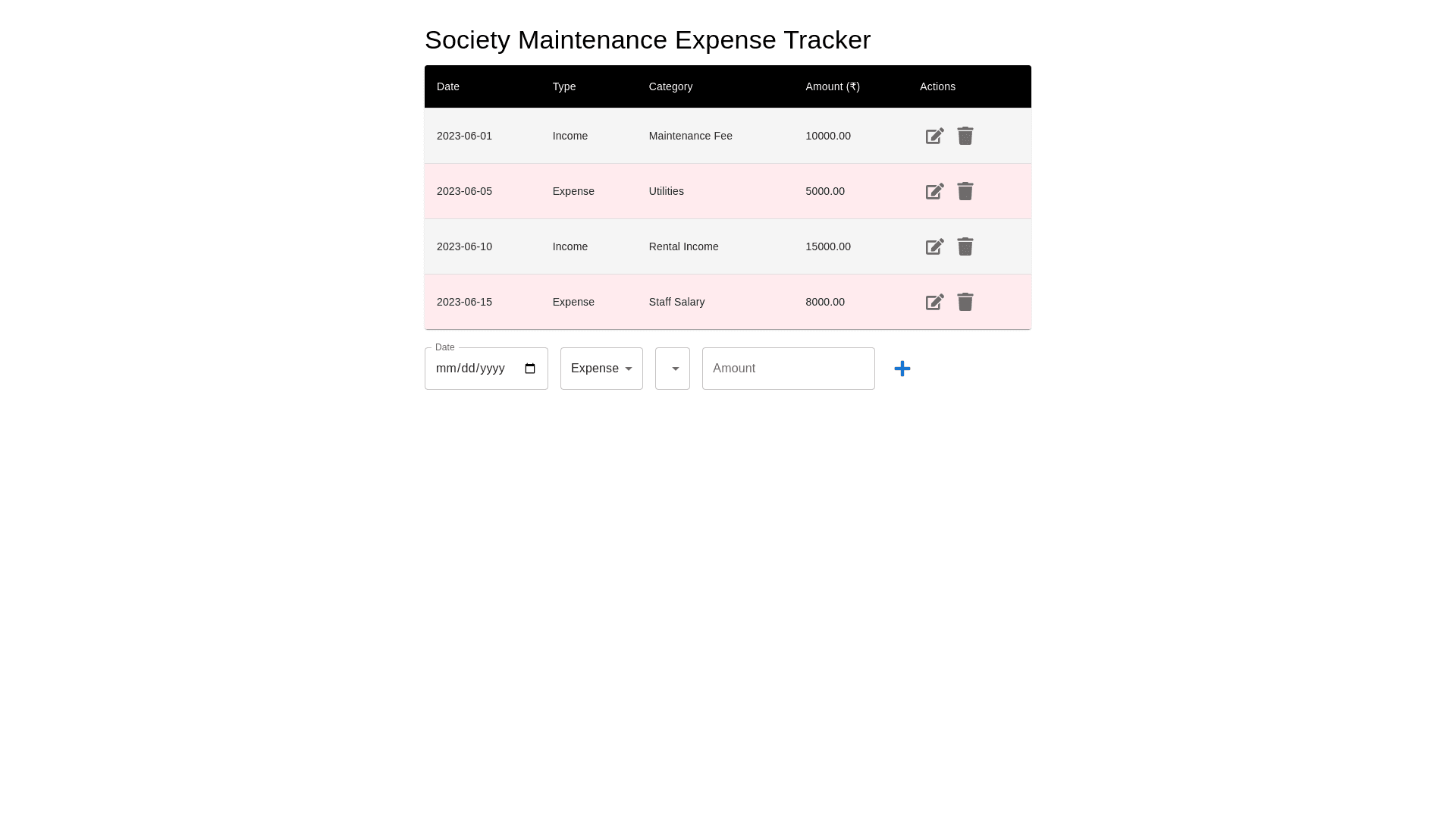Click the Amount (₹) column header

click(833, 86)
